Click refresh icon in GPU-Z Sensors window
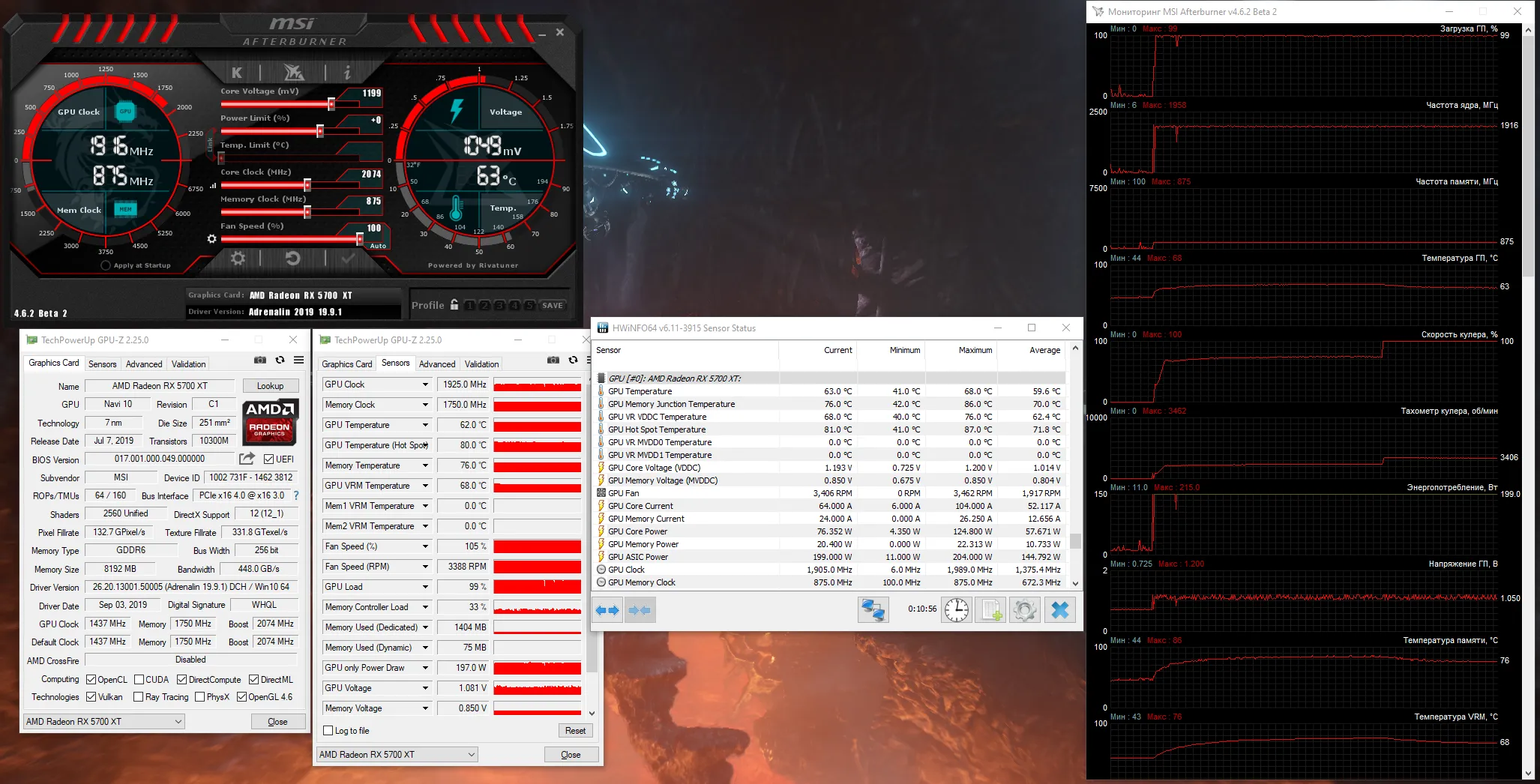The height and width of the screenshot is (784, 1540). (573, 361)
